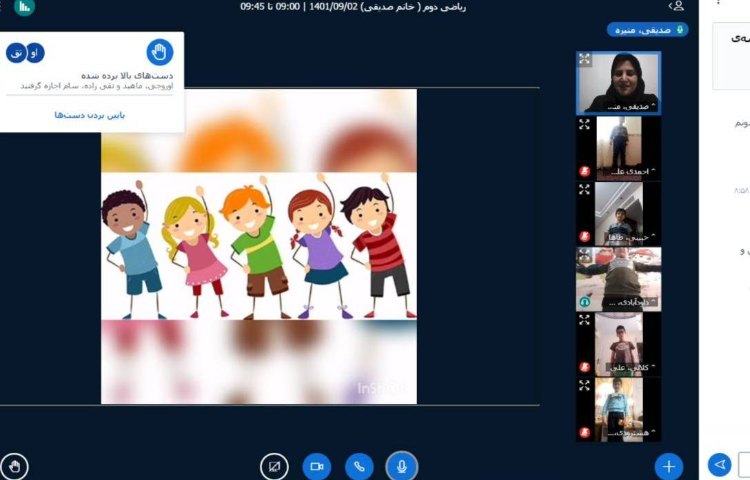The width and height of the screenshot is (750, 480).
Task: Click the children cartoon presentation slide
Action: pos(259,246)
